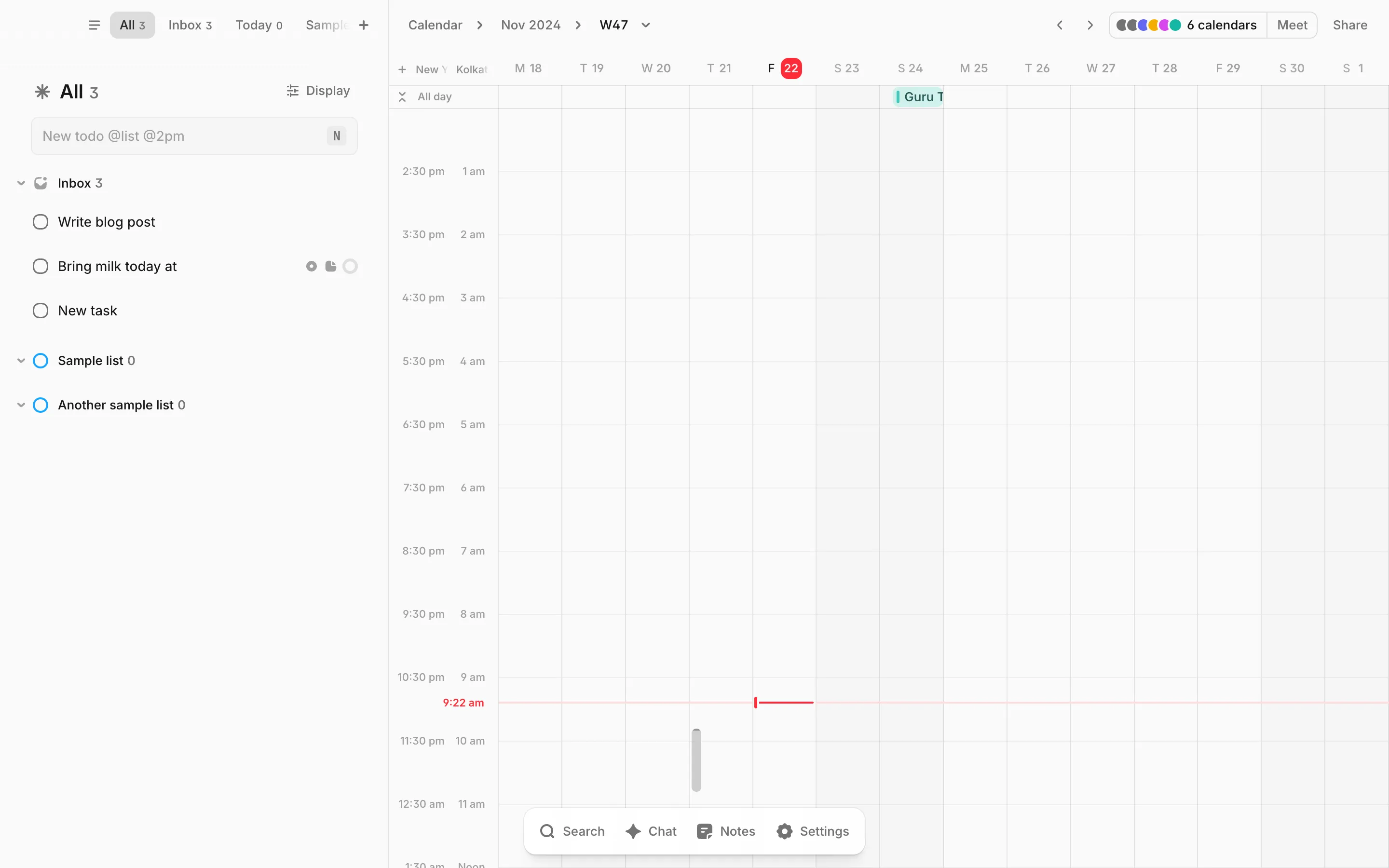The height and width of the screenshot is (868, 1389).
Task: Open Settings gear in the bottom bar
Action: pos(785,831)
